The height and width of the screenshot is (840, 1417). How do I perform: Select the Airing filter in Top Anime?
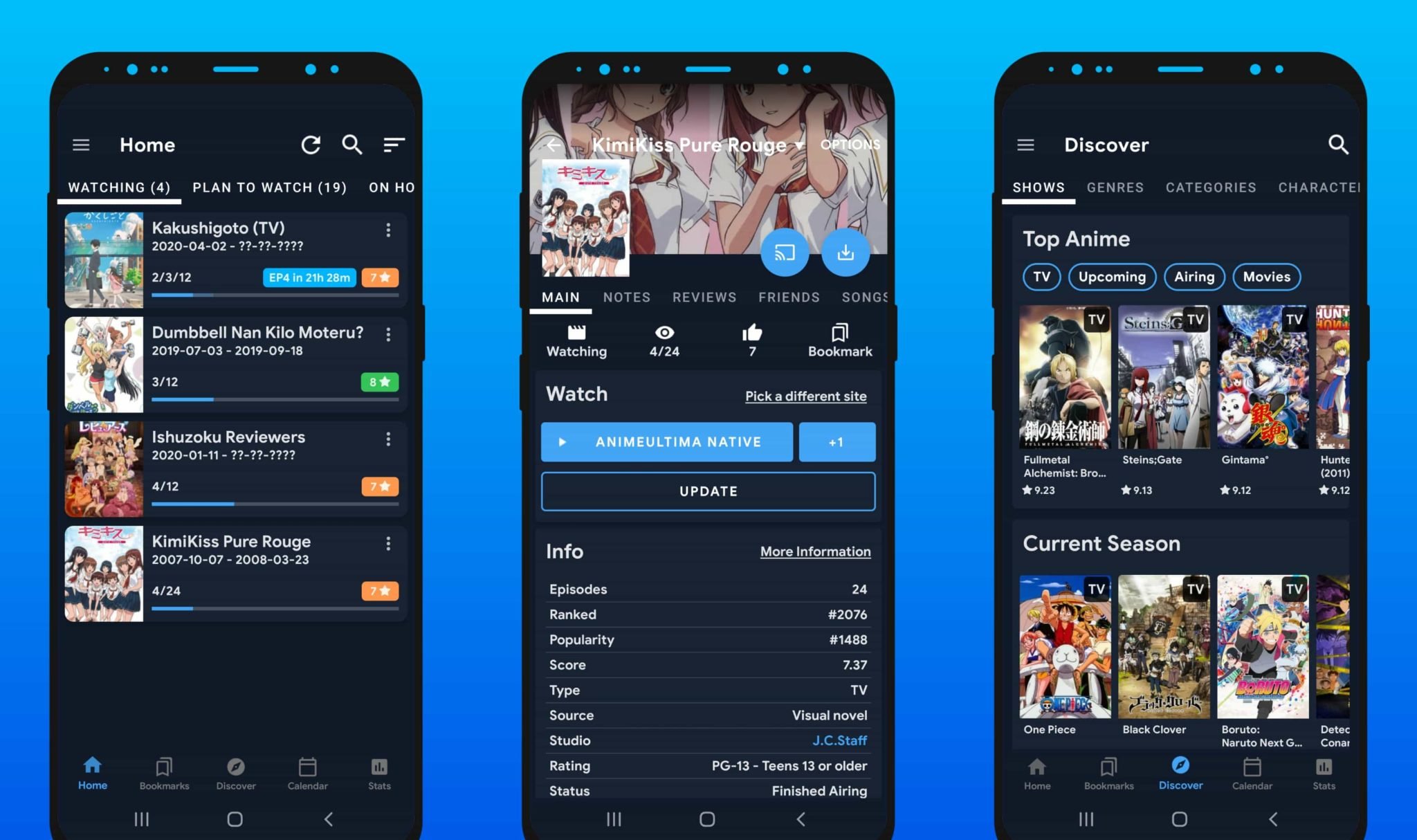[x=1193, y=277]
